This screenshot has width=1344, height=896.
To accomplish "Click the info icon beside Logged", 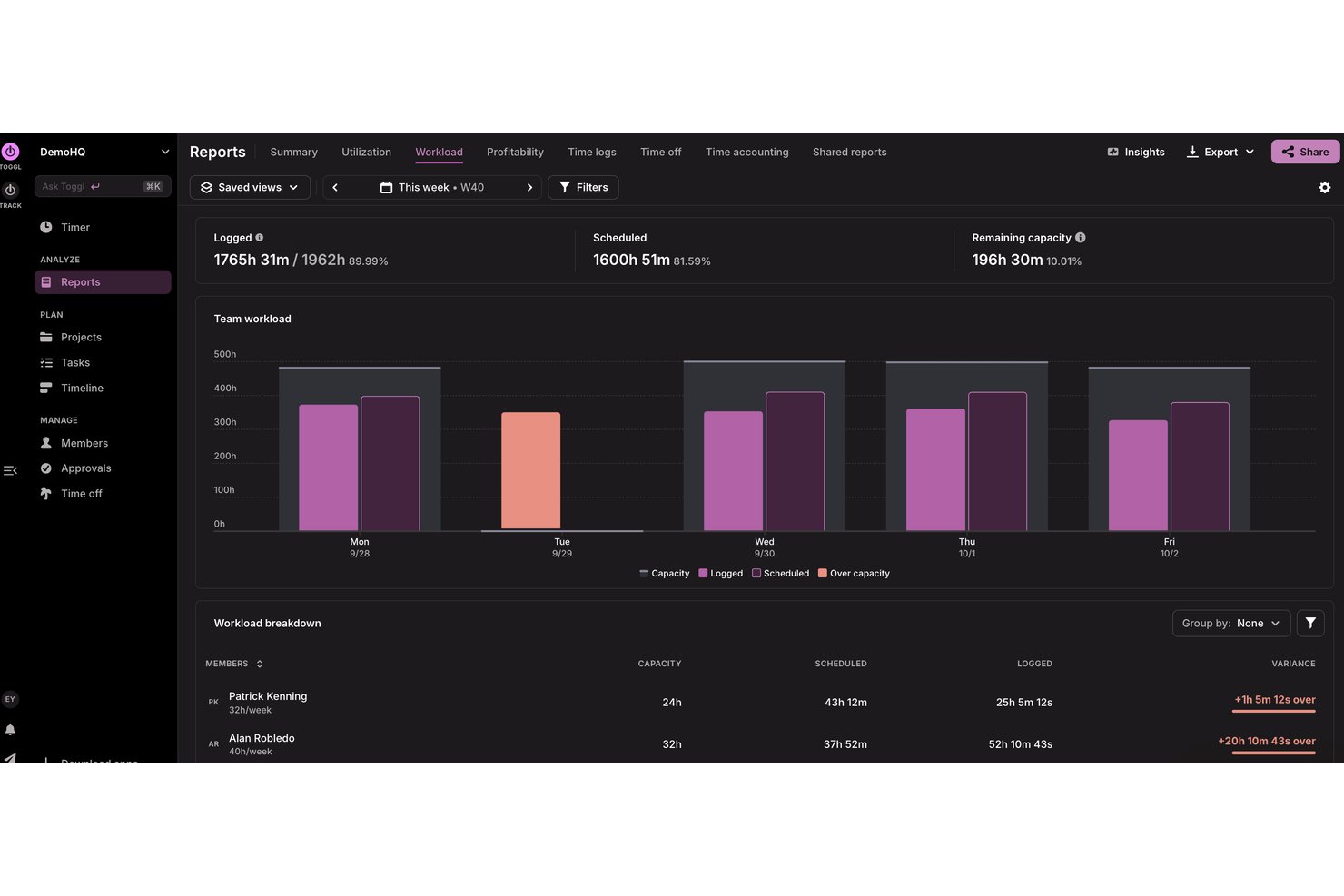I will click(x=260, y=238).
